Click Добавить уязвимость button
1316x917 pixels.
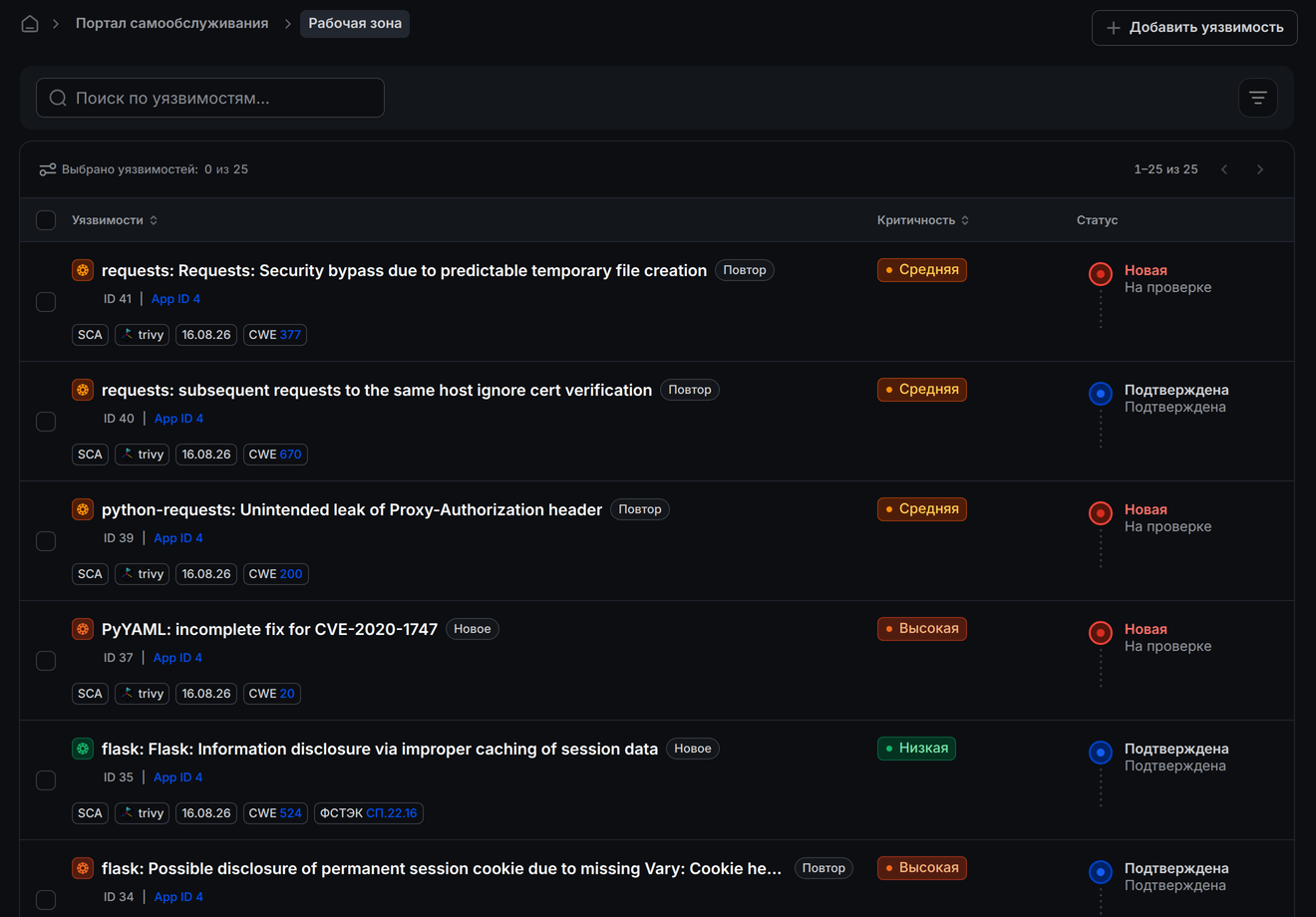click(x=1194, y=28)
